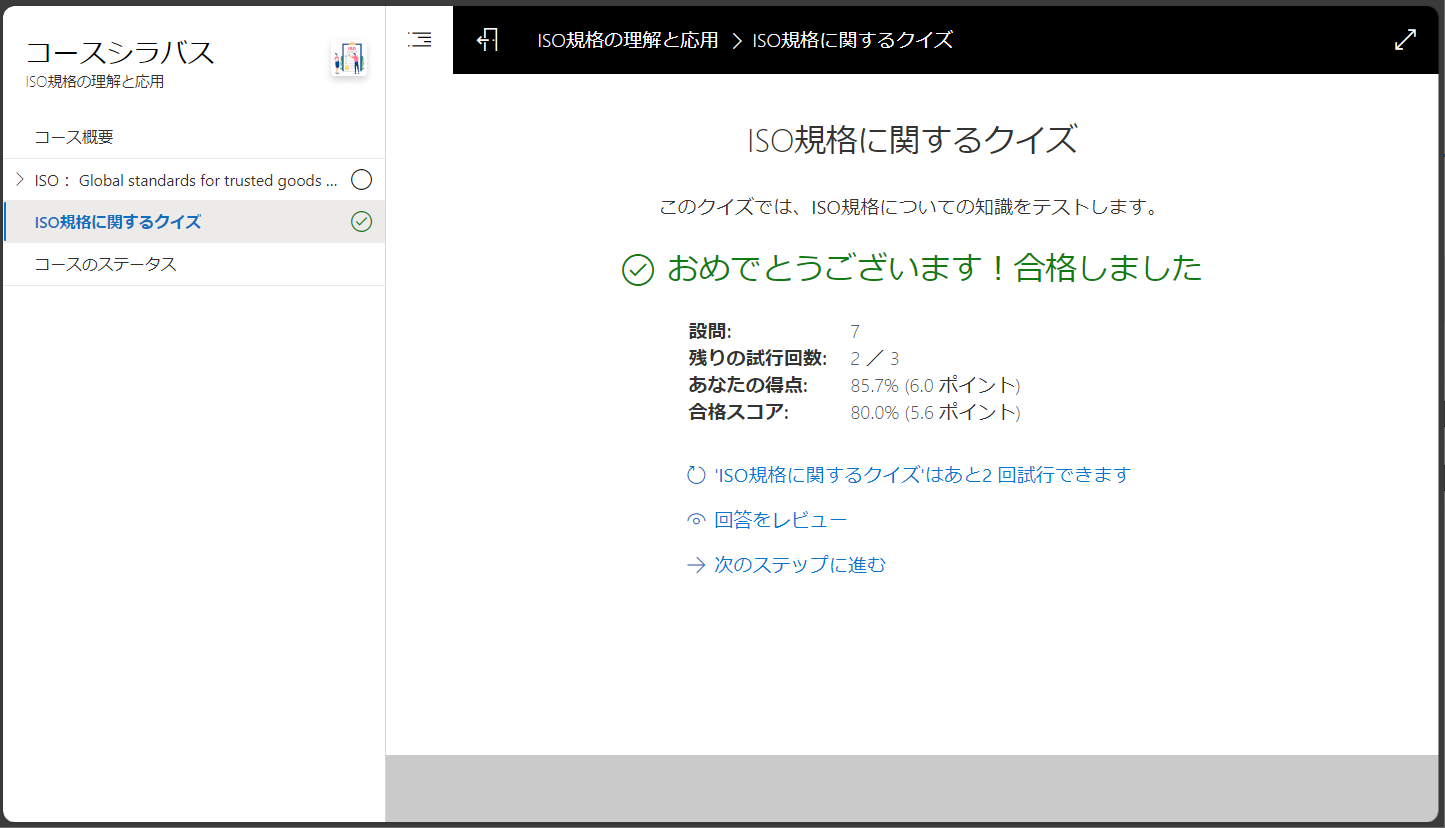The height and width of the screenshot is (828, 1445).
Task: Click the 残りの試行回数 label
Action: [x=758, y=359]
